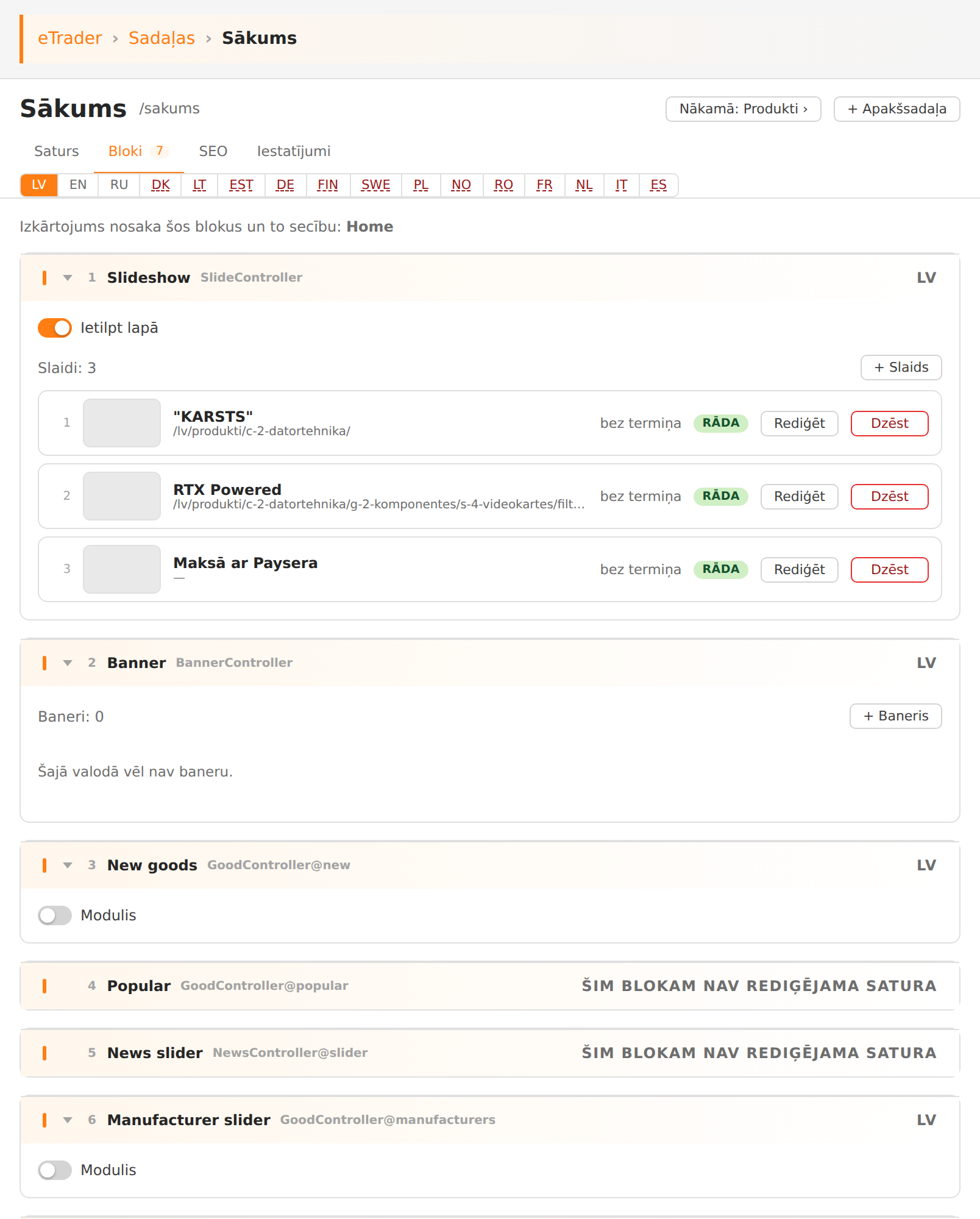Enable Modulis toggle in Manufacturer slider block
The width and height of the screenshot is (980, 1219).
[55, 1170]
